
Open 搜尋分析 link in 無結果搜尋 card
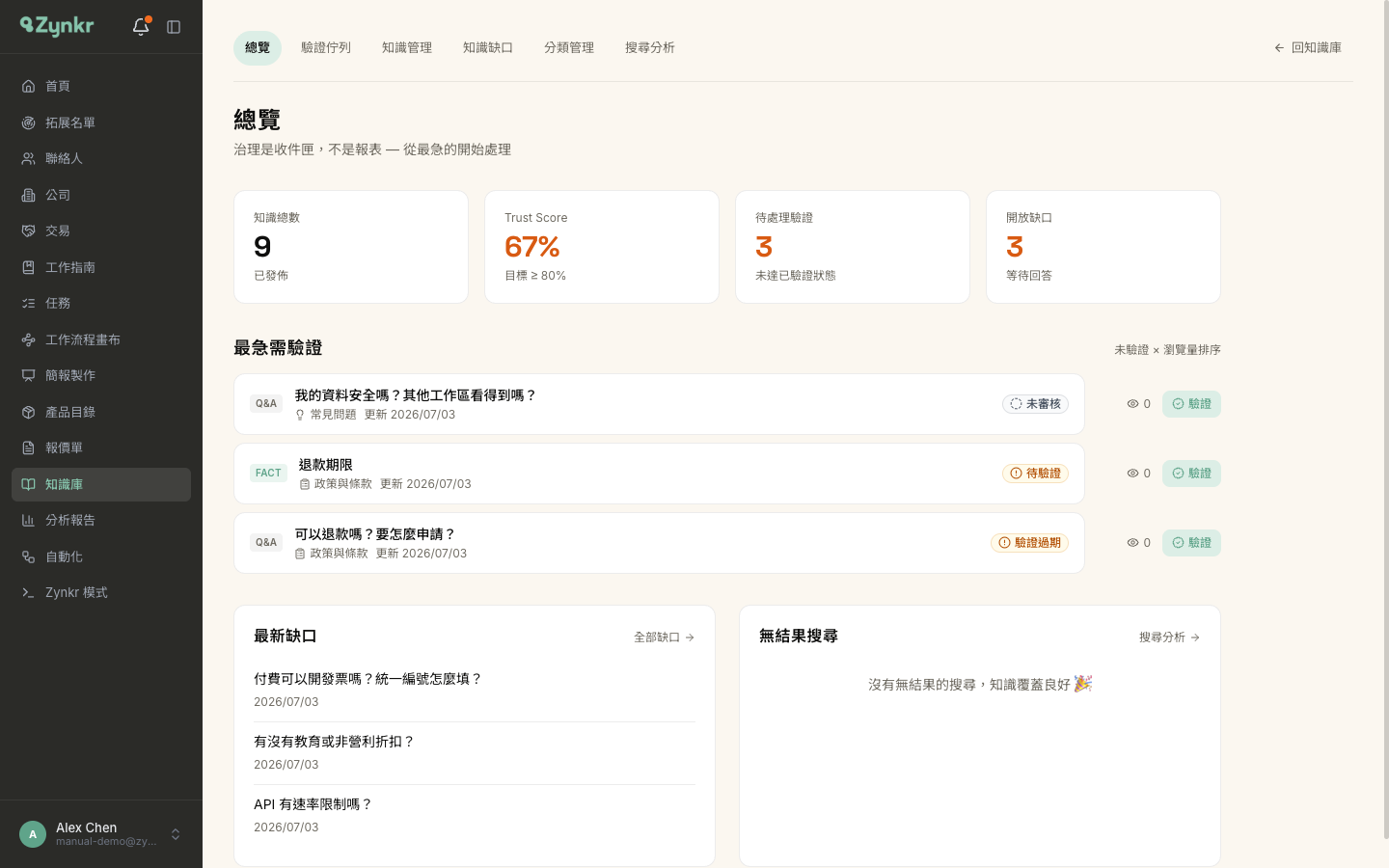[x=1169, y=637]
